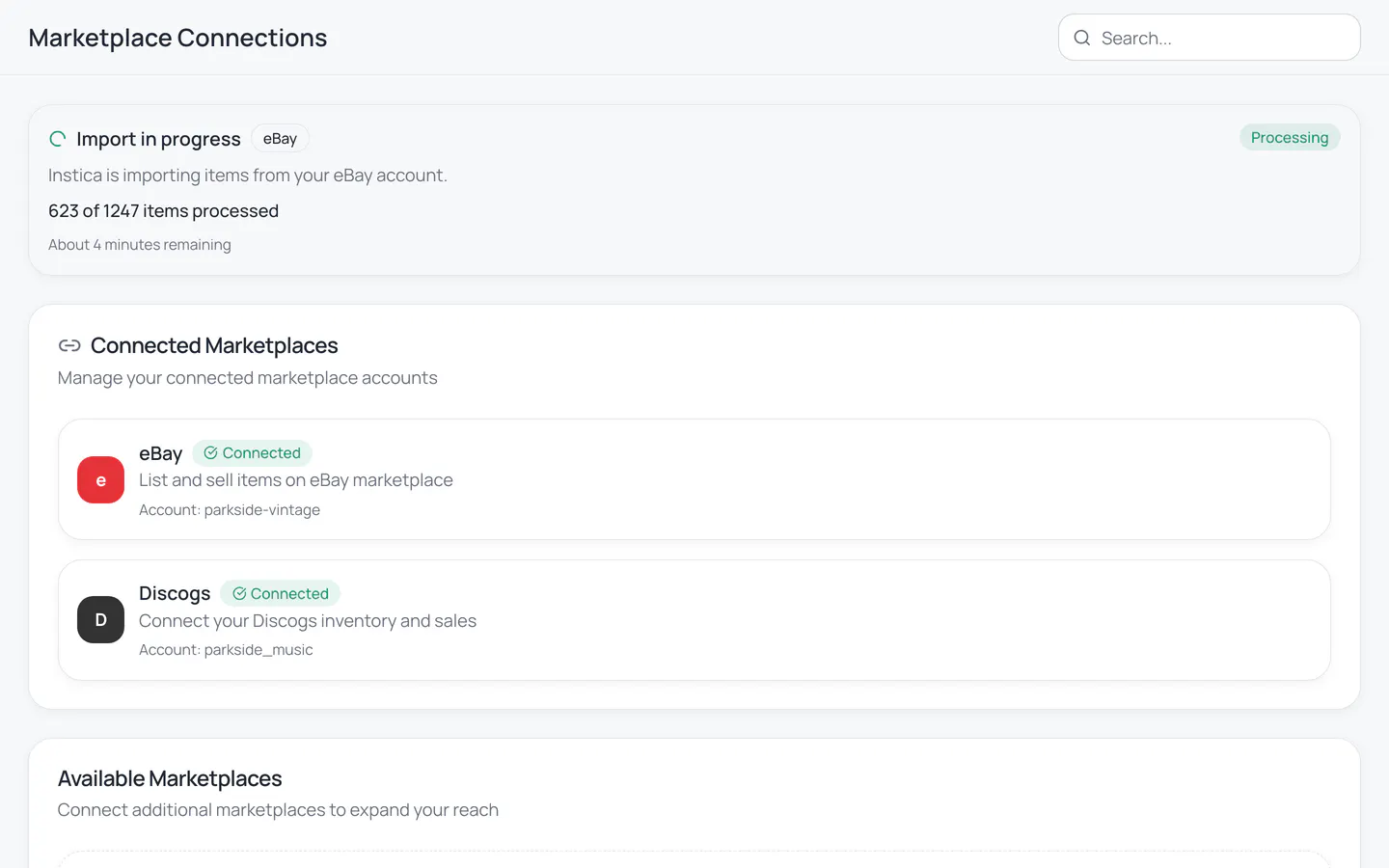Click 'Connect your Discogs inventory and sales' text
Image resolution: width=1389 pixels, height=868 pixels.
point(308,621)
